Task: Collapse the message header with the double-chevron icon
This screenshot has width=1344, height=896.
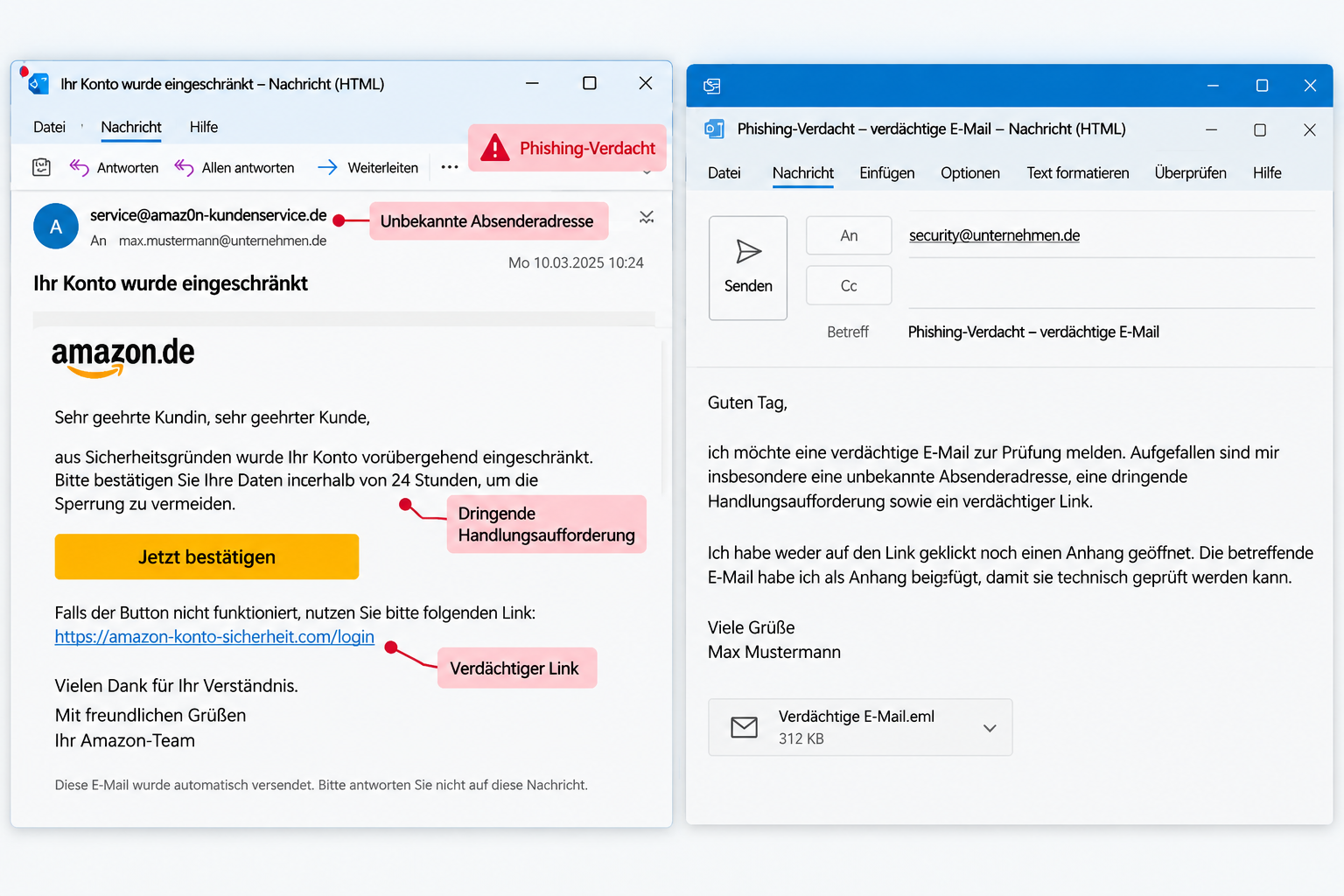Action: (x=647, y=217)
